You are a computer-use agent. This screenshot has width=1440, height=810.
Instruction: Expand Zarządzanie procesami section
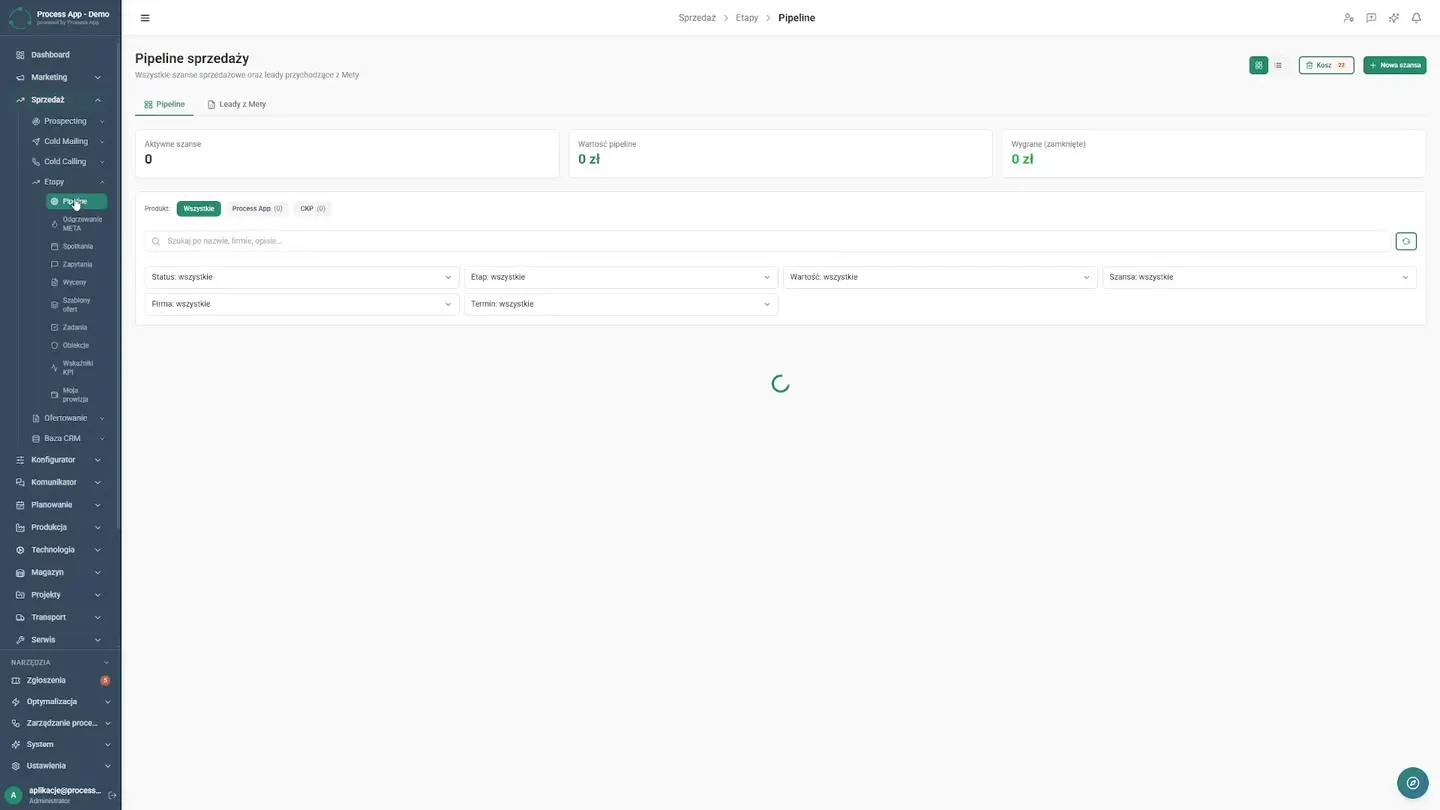tap(60, 723)
